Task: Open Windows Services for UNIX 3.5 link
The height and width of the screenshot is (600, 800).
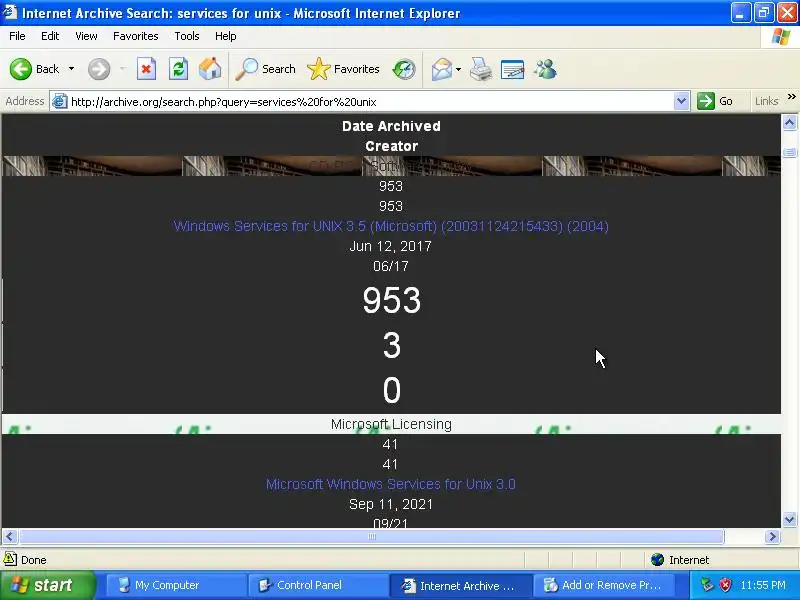Action: click(391, 226)
